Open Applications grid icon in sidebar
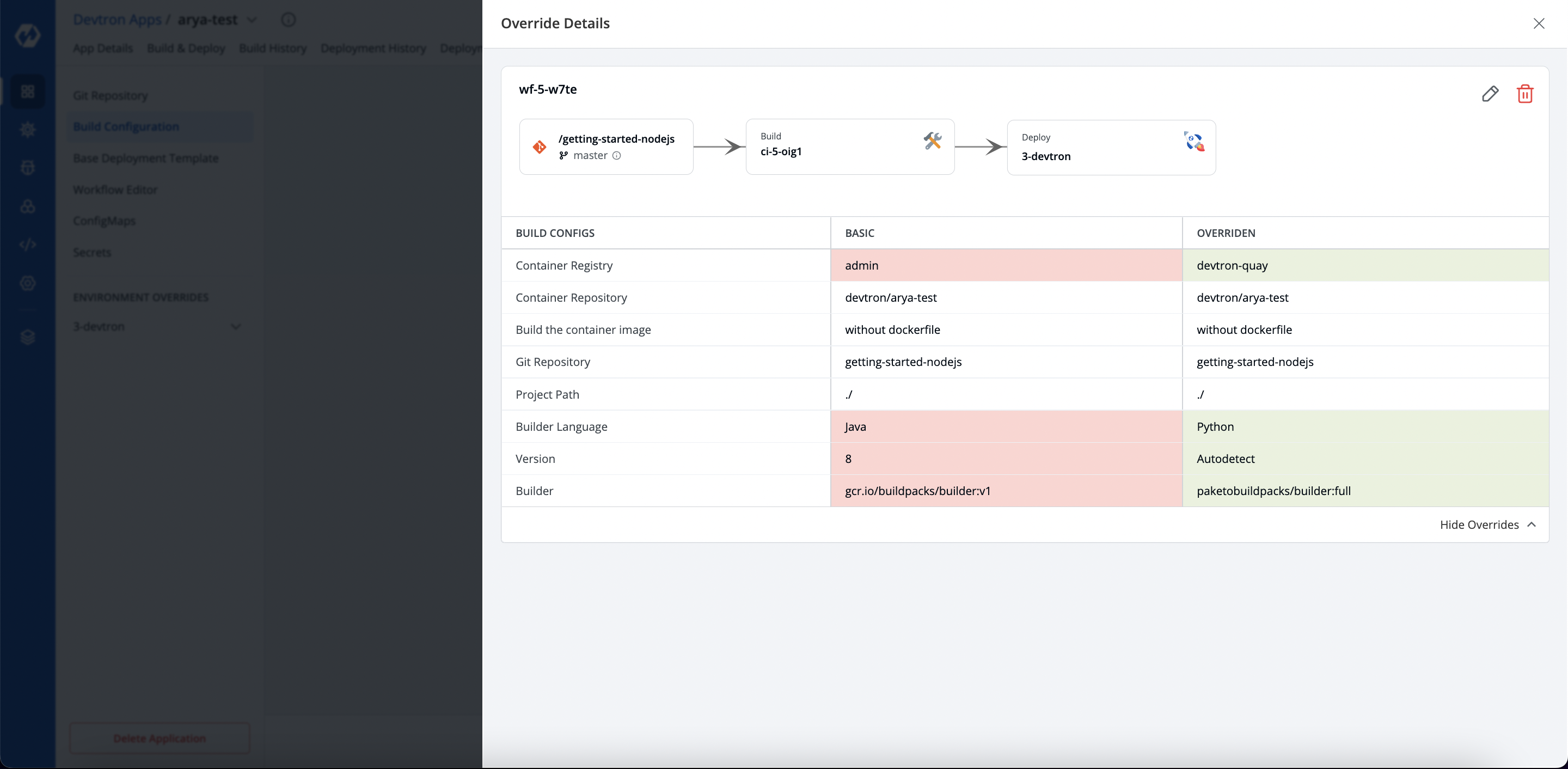 pos(27,91)
